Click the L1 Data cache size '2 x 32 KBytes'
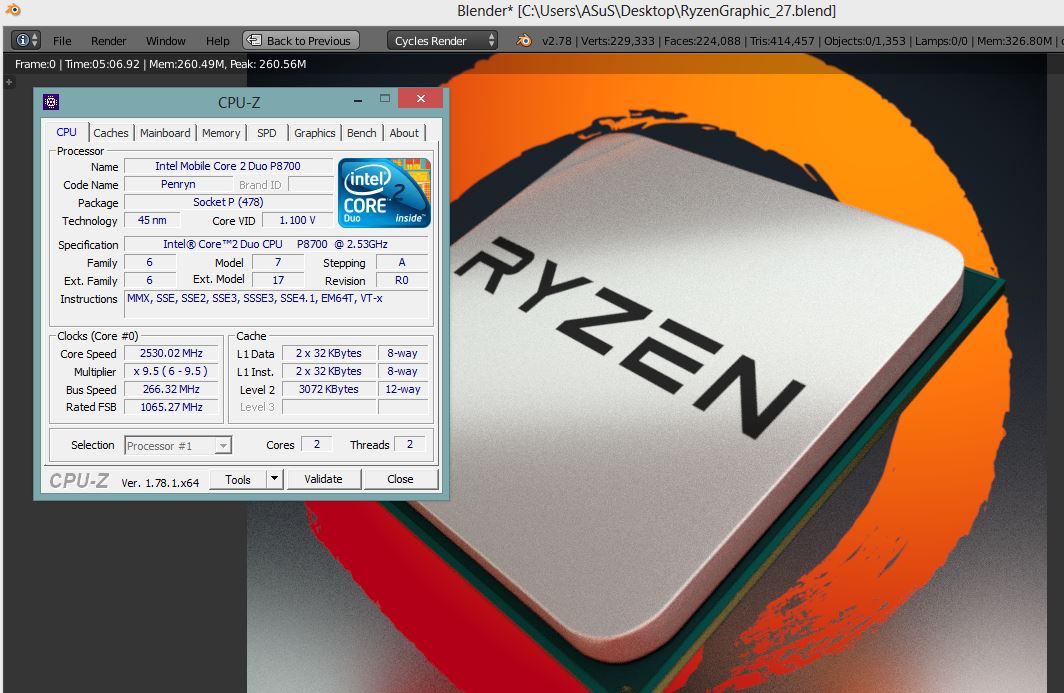1064x693 pixels. click(329, 353)
